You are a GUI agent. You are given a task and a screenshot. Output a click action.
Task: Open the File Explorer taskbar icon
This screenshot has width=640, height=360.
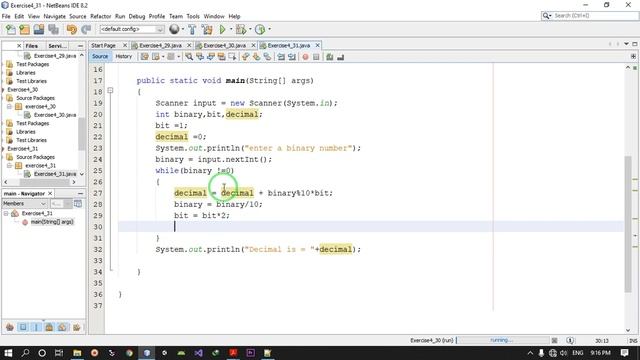pyautogui.click(x=77, y=353)
